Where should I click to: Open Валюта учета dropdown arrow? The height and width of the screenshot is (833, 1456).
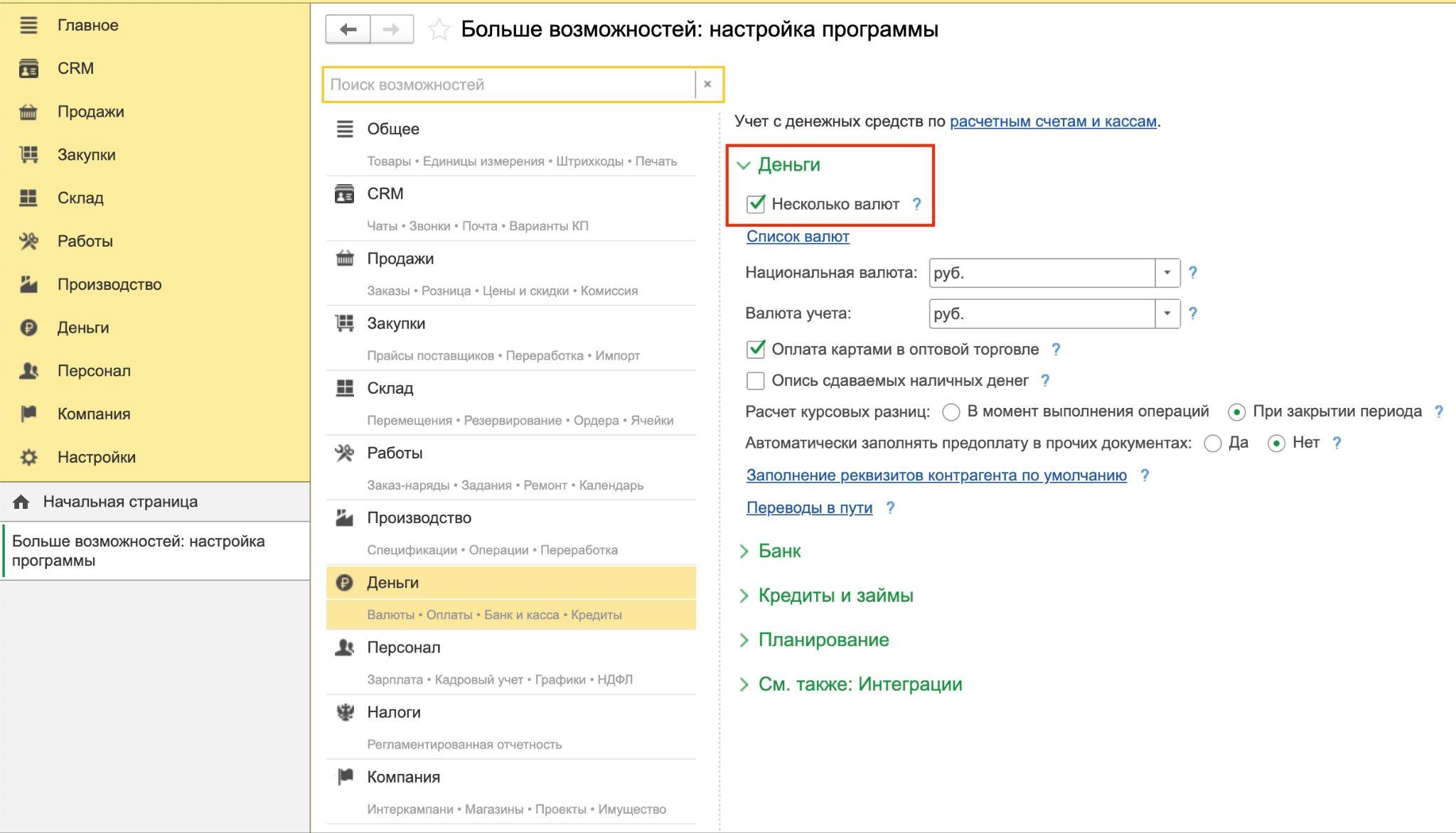tap(1167, 313)
